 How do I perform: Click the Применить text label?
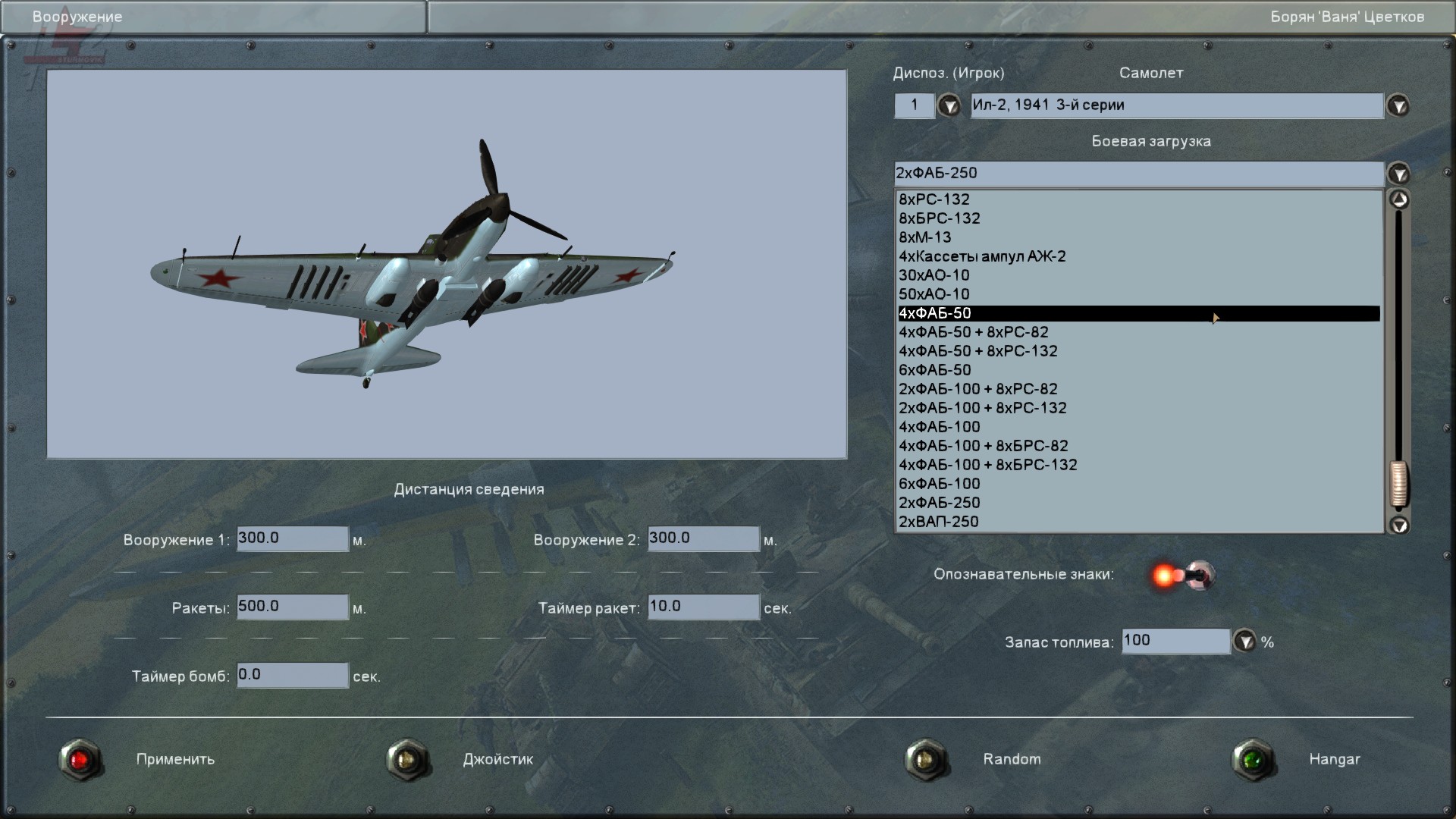tap(175, 759)
